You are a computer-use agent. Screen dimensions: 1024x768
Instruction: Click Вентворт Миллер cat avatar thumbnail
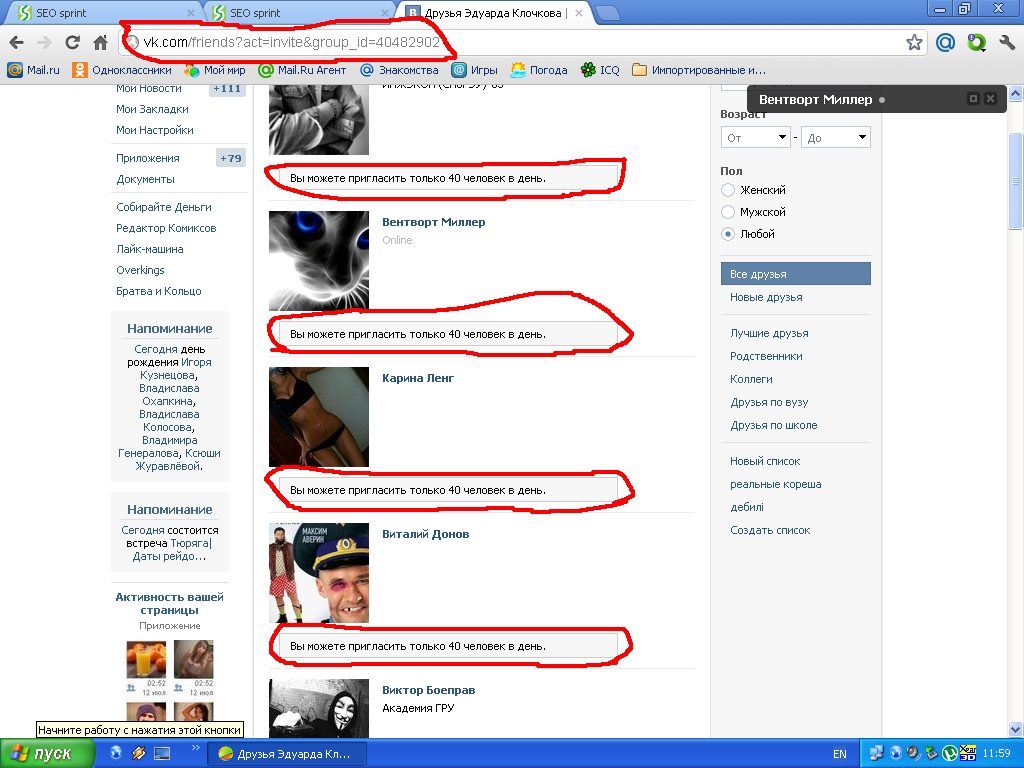tap(319, 261)
